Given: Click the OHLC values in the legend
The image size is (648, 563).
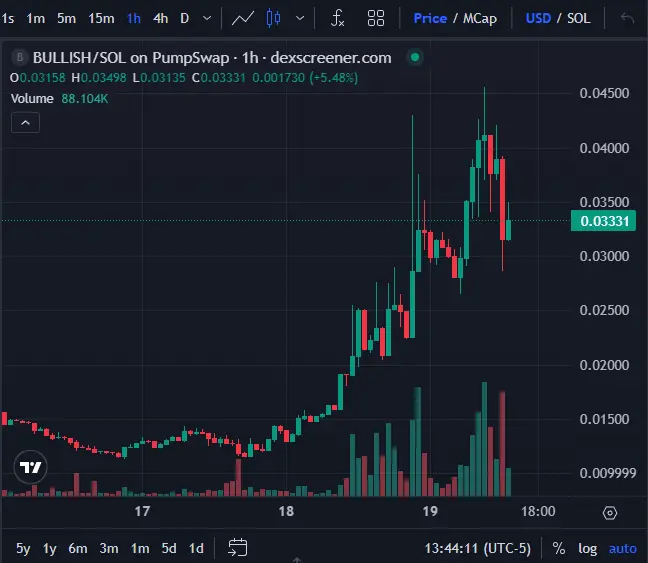Looking at the screenshot, I should click(x=184, y=78).
